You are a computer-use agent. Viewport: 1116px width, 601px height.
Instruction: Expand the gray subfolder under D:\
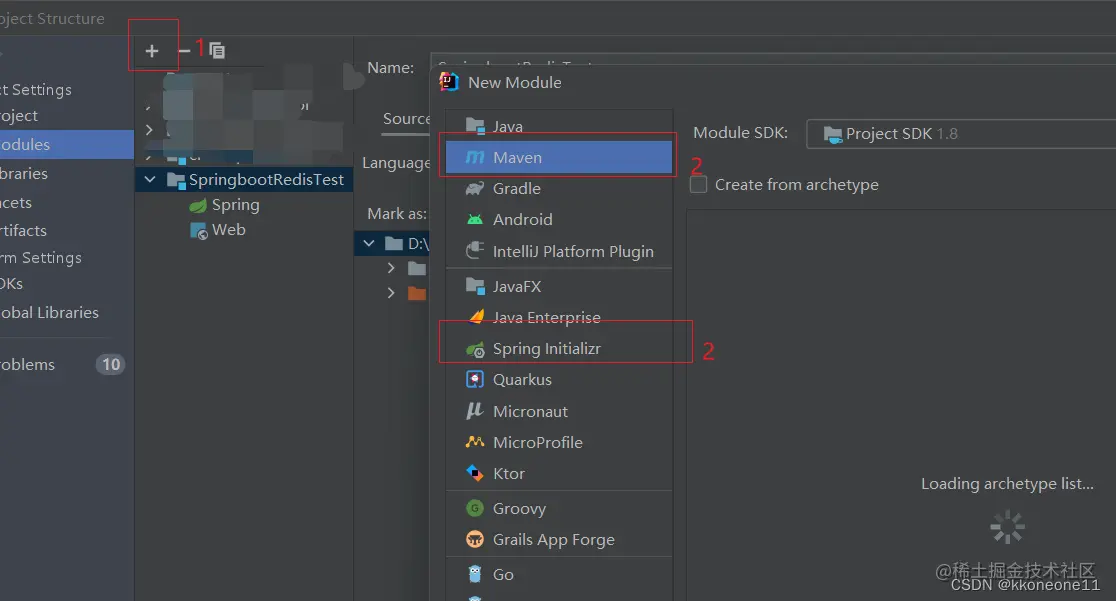(x=391, y=268)
